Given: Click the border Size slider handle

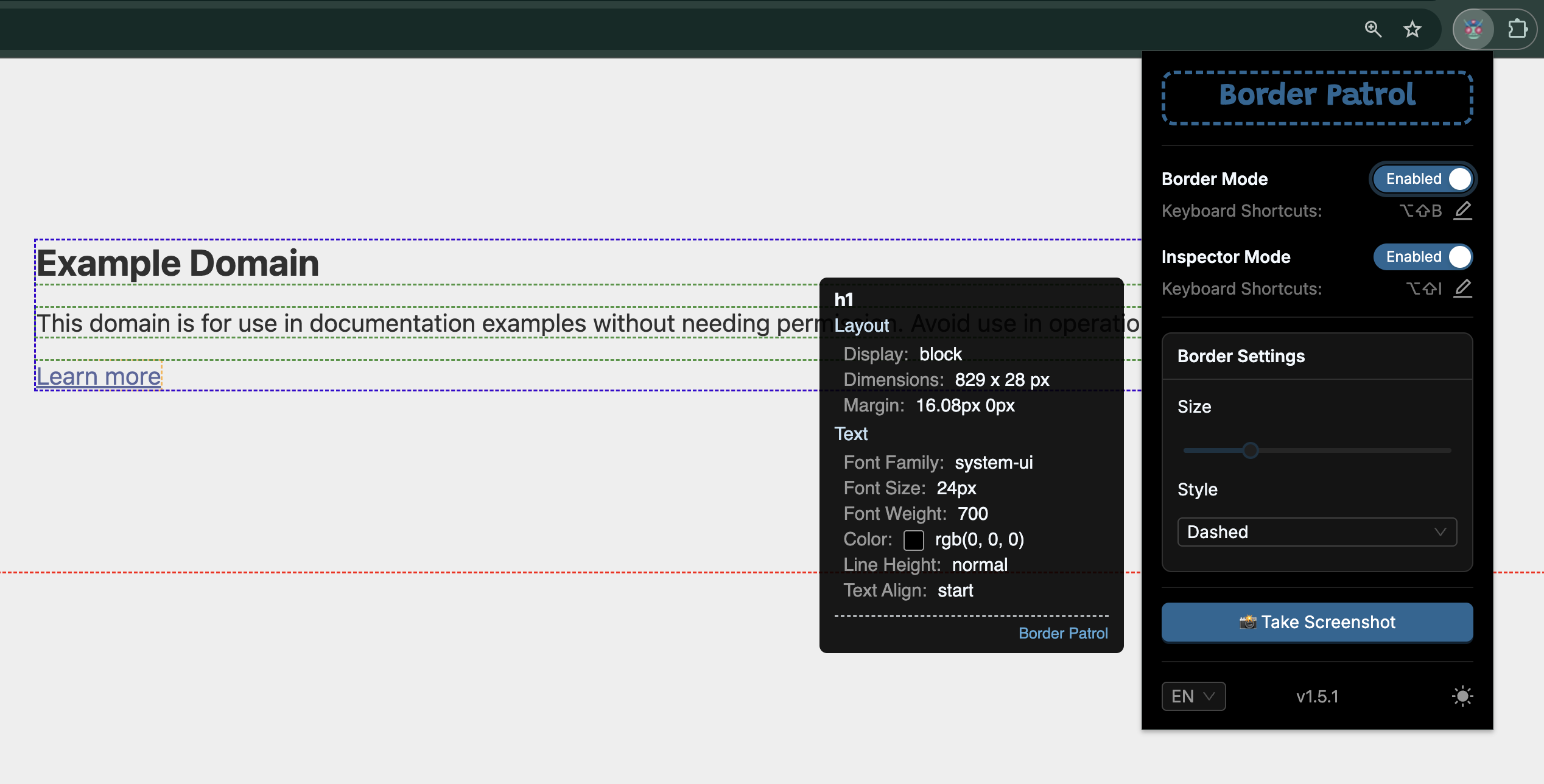Looking at the screenshot, I should [1251, 450].
